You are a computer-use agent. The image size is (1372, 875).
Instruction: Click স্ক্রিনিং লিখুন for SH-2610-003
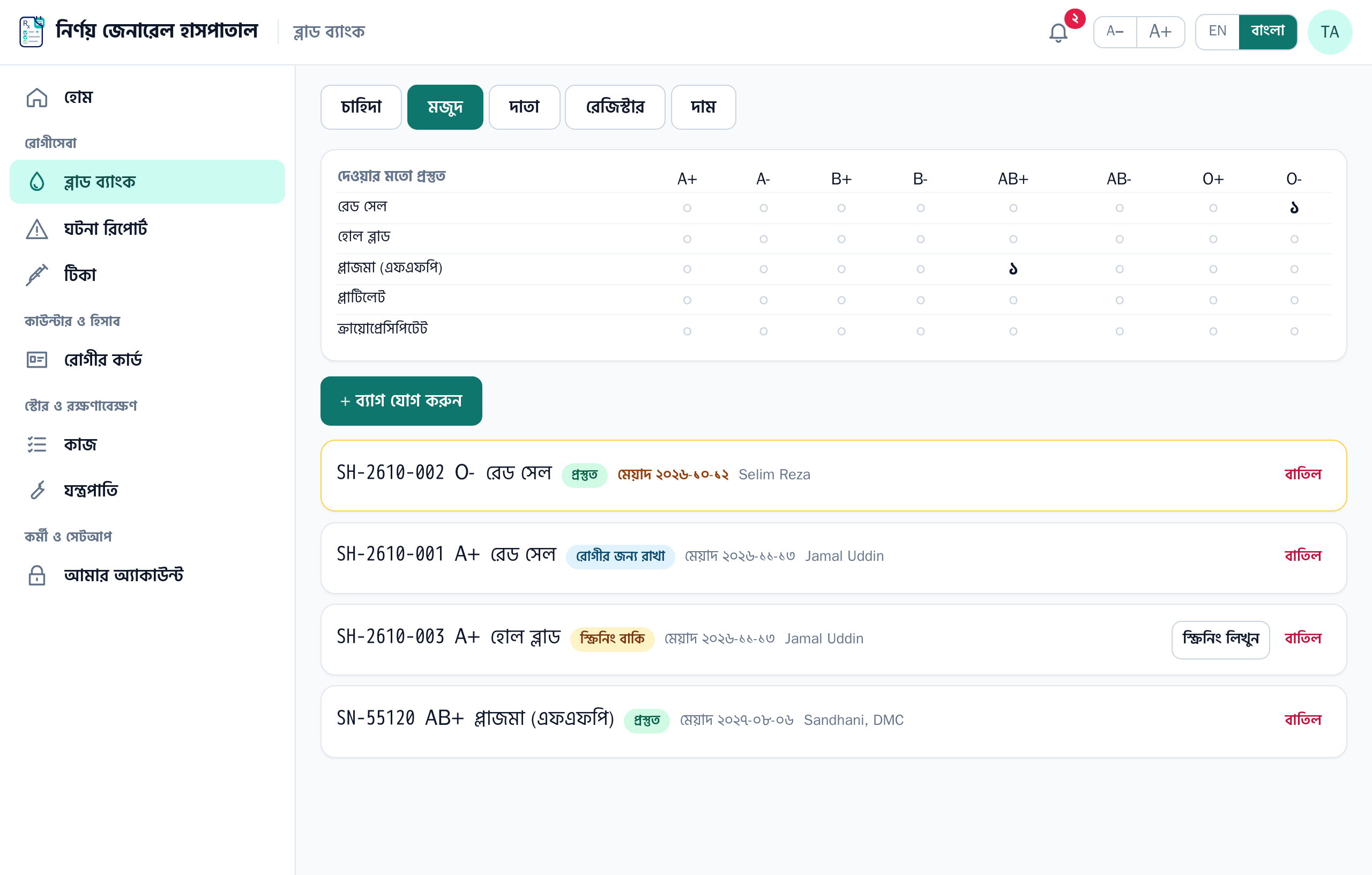[1220, 640]
